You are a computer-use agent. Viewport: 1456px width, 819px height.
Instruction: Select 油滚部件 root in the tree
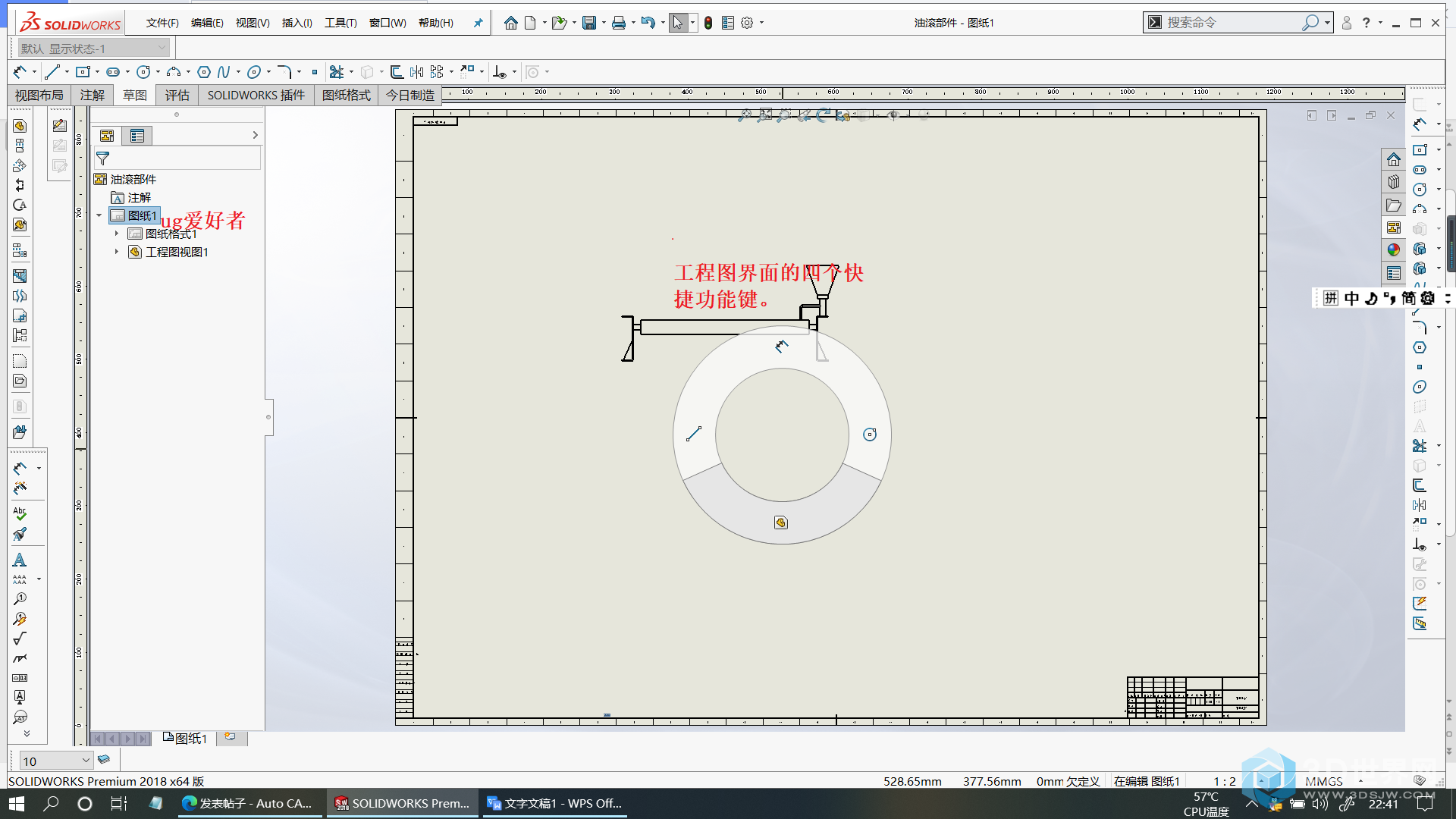pos(133,179)
